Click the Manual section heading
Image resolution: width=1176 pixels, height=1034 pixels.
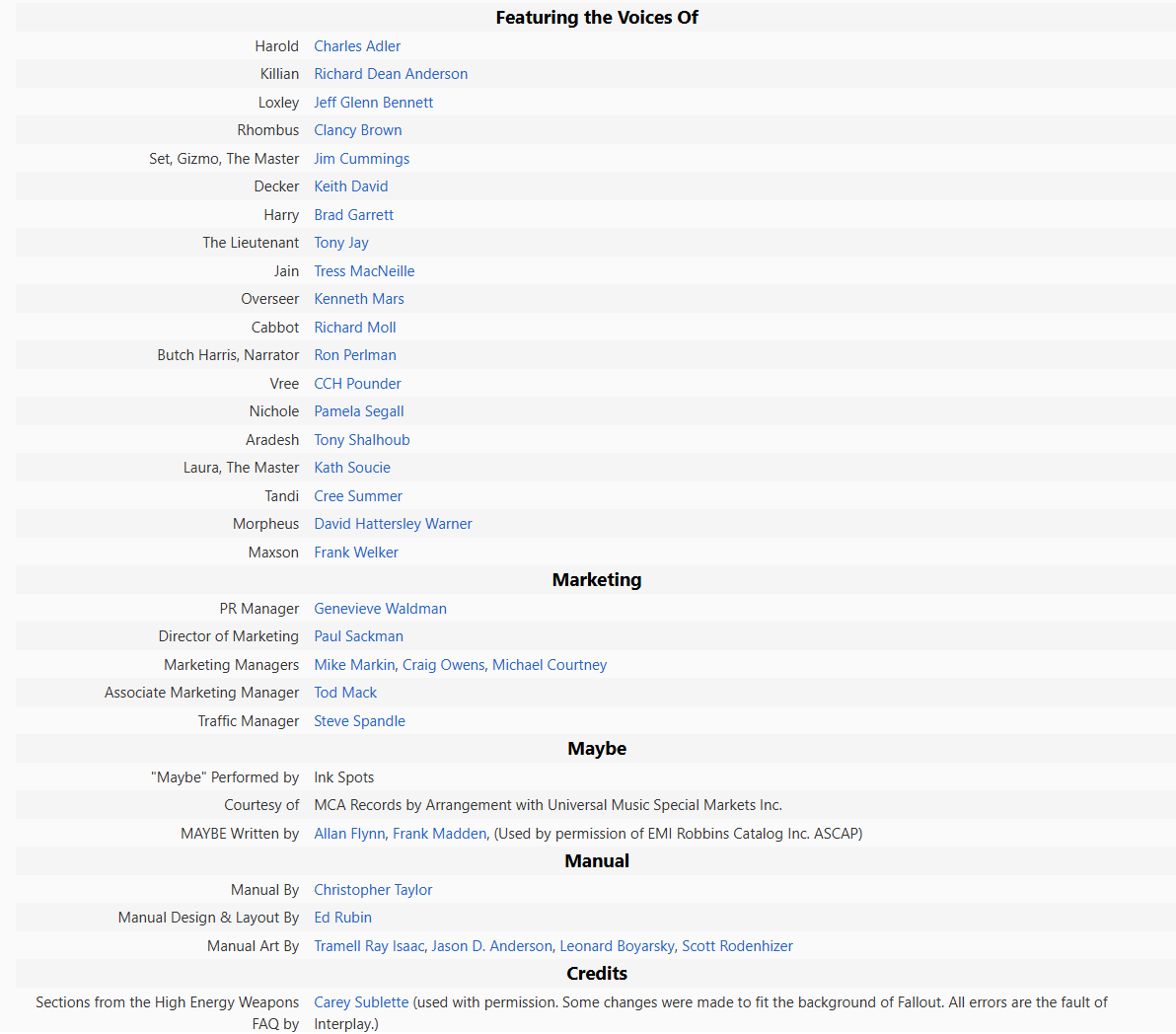pos(597,861)
